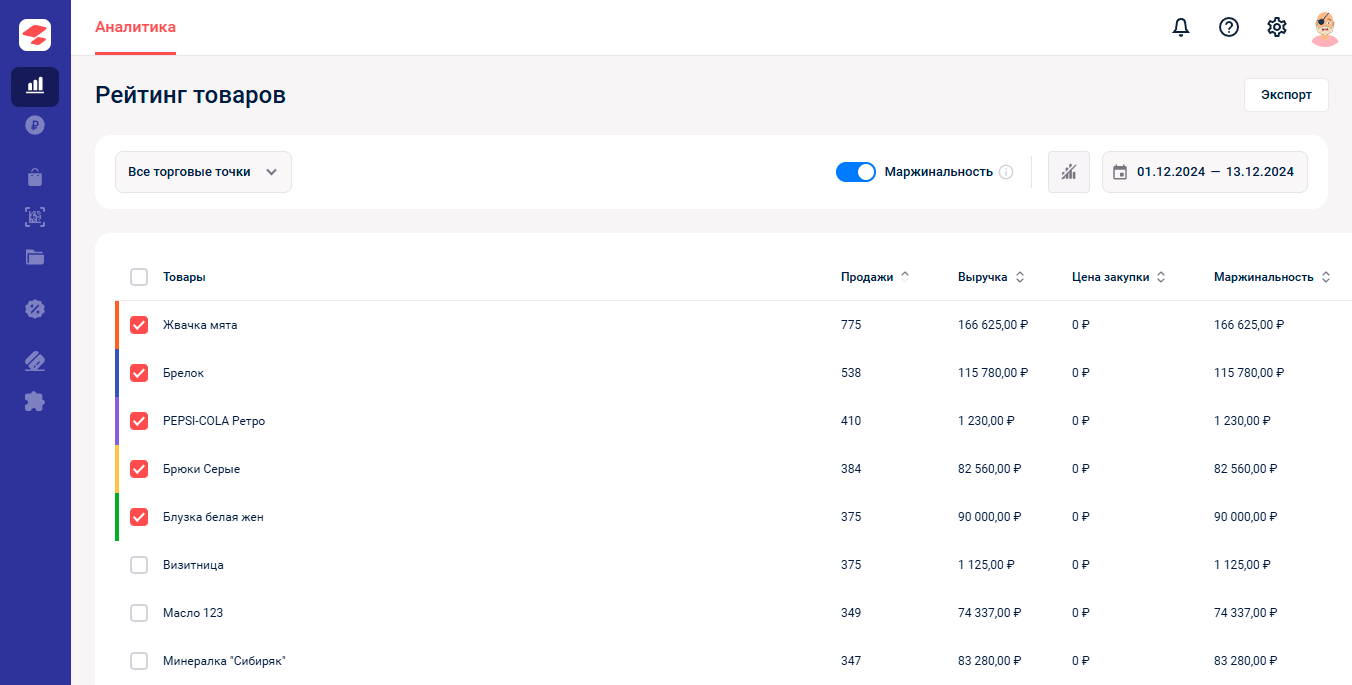Click the Экспорт button
Viewport: 1352px width, 685px height.
pos(1286,95)
